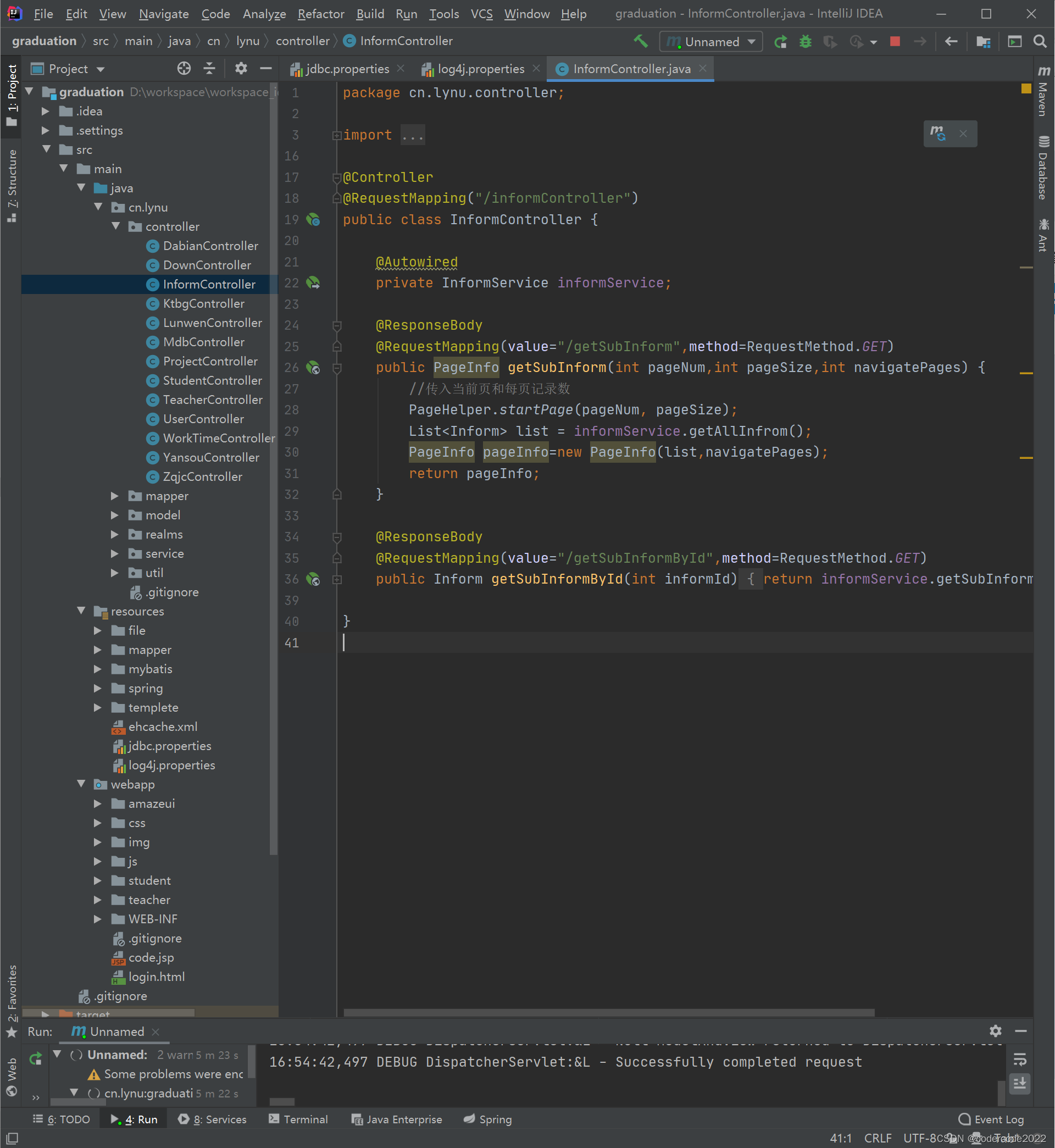Click the green Debug bug icon
Image resolution: width=1055 pixels, height=1148 pixels.
tap(805, 41)
